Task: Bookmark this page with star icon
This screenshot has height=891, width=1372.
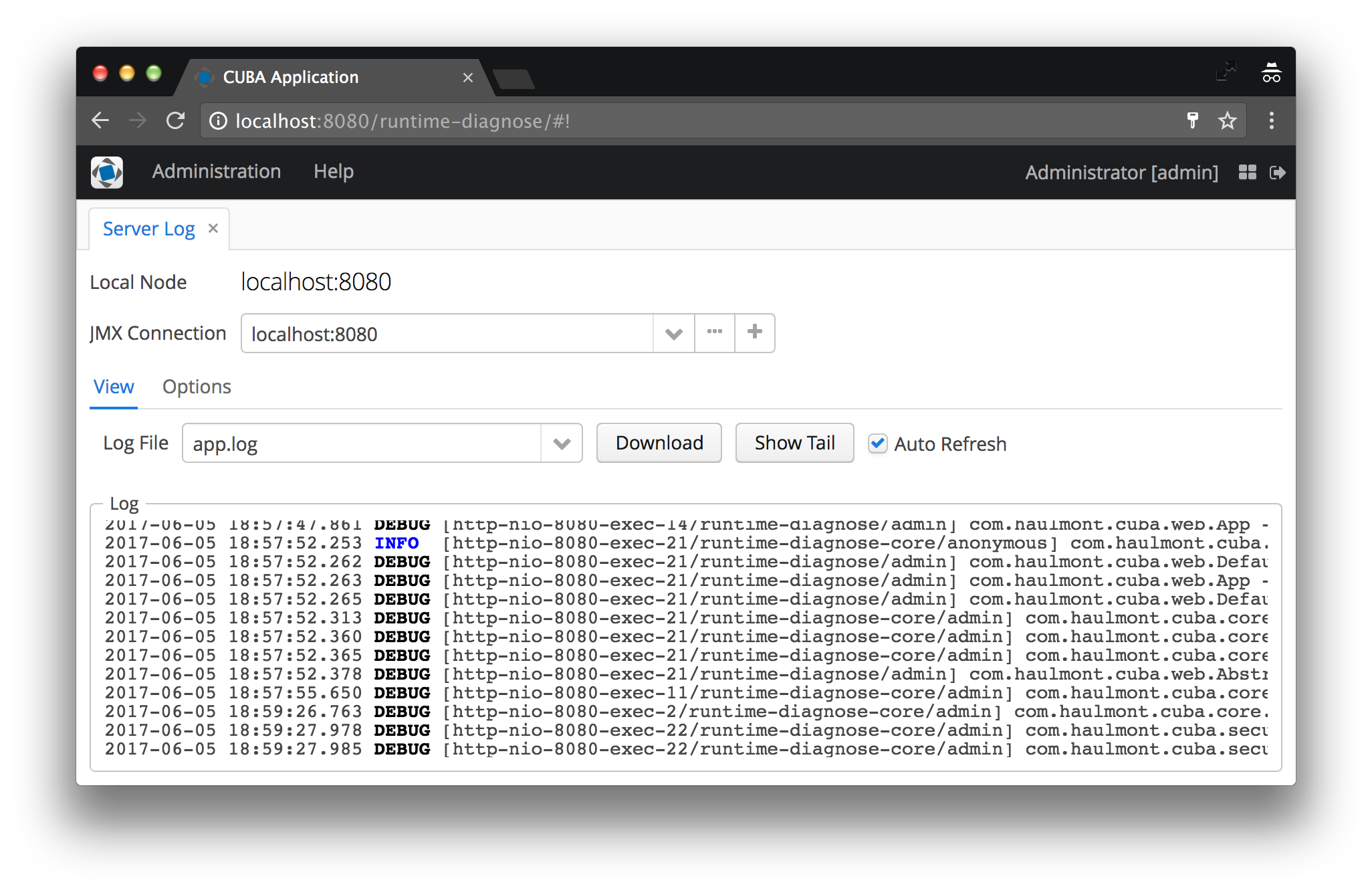Action: 1227,120
